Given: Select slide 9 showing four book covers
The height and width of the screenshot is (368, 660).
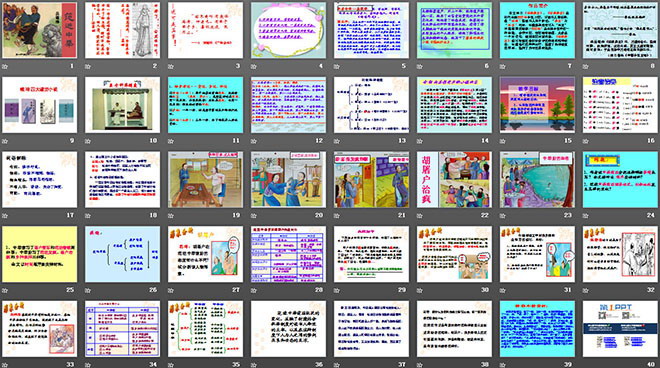Looking at the screenshot, I should 40,105.
